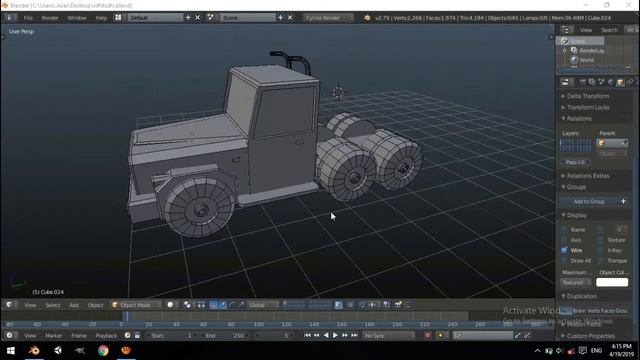Open the World properties tab
The height and width of the screenshot is (360, 640).
point(611,82)
